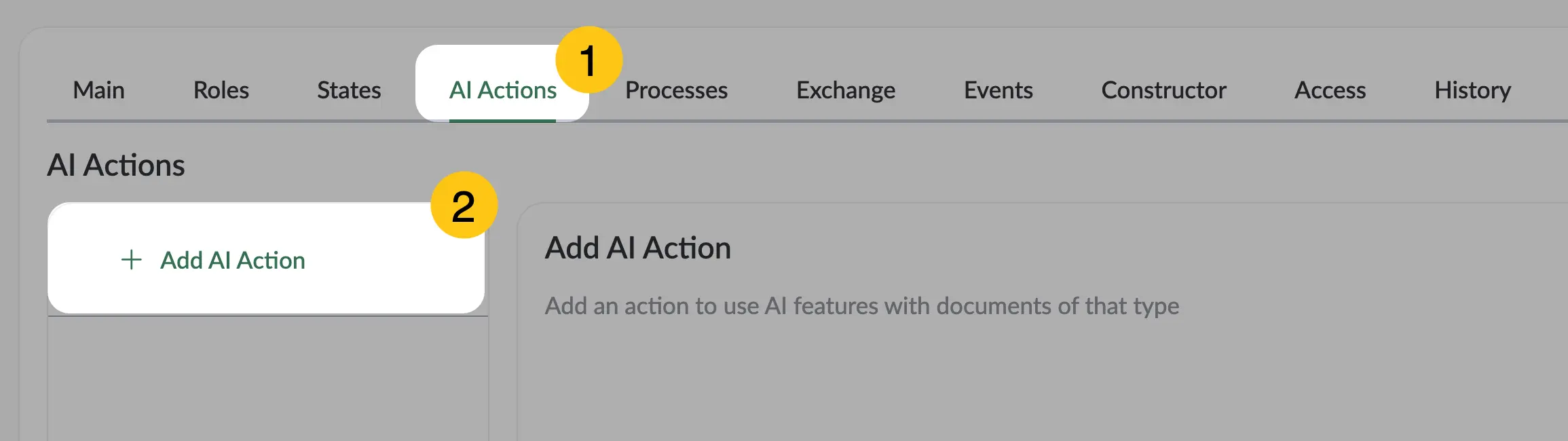The height and width of the screenshot is (441, 1568).
Task: Click the yellow number 2 badge
Action: point(464,205)
